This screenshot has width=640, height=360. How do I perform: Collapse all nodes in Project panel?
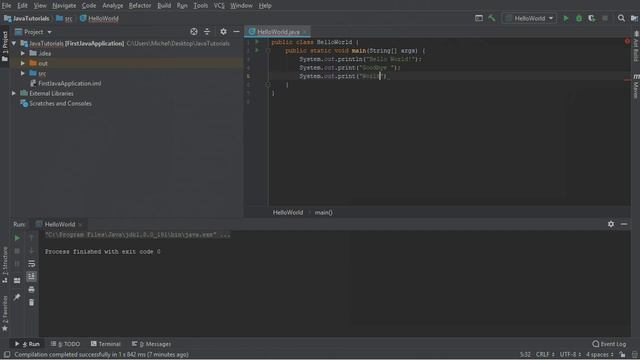coord(207,32)
